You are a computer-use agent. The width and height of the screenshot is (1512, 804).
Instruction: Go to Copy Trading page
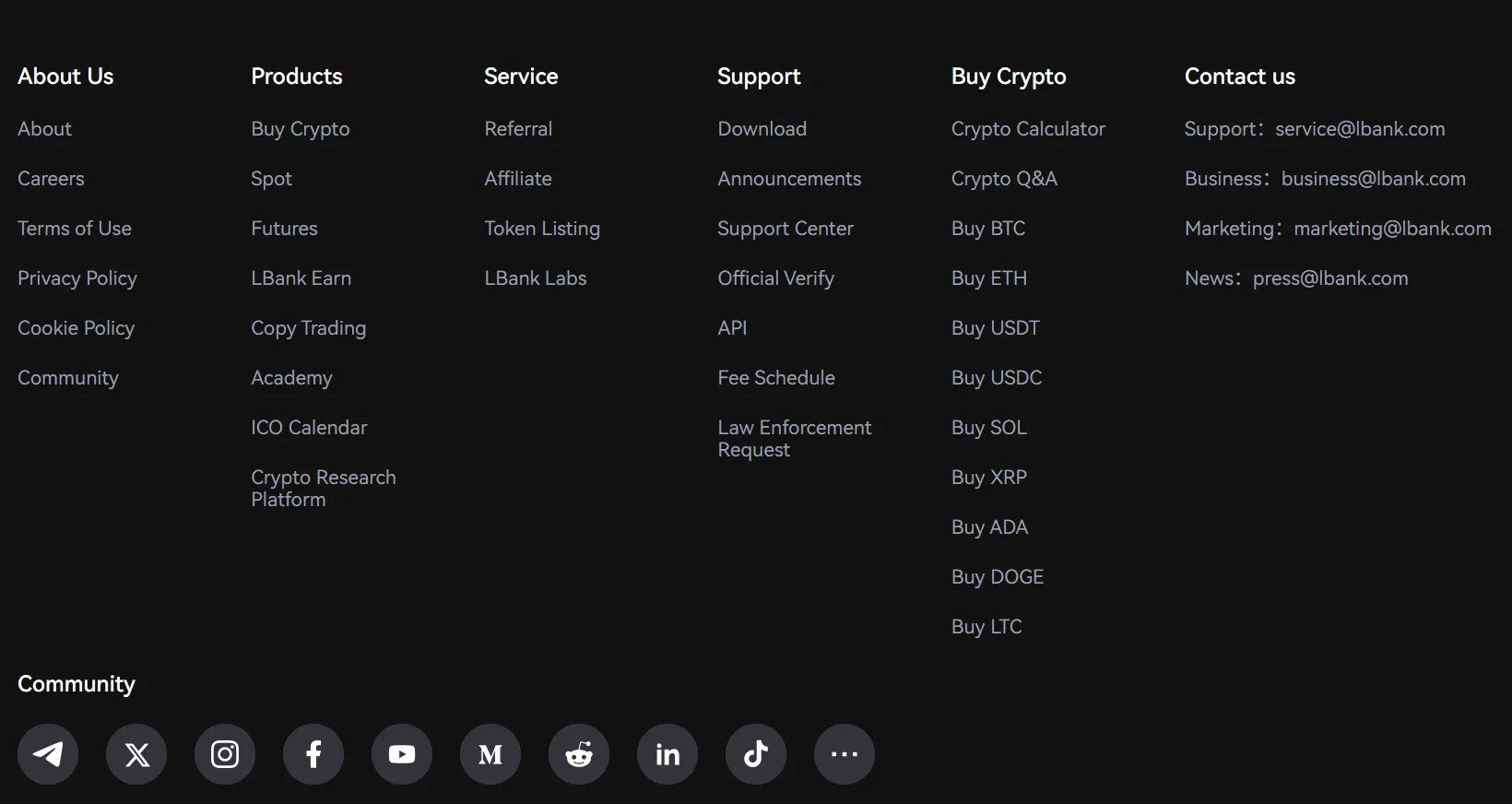point(308,328)
